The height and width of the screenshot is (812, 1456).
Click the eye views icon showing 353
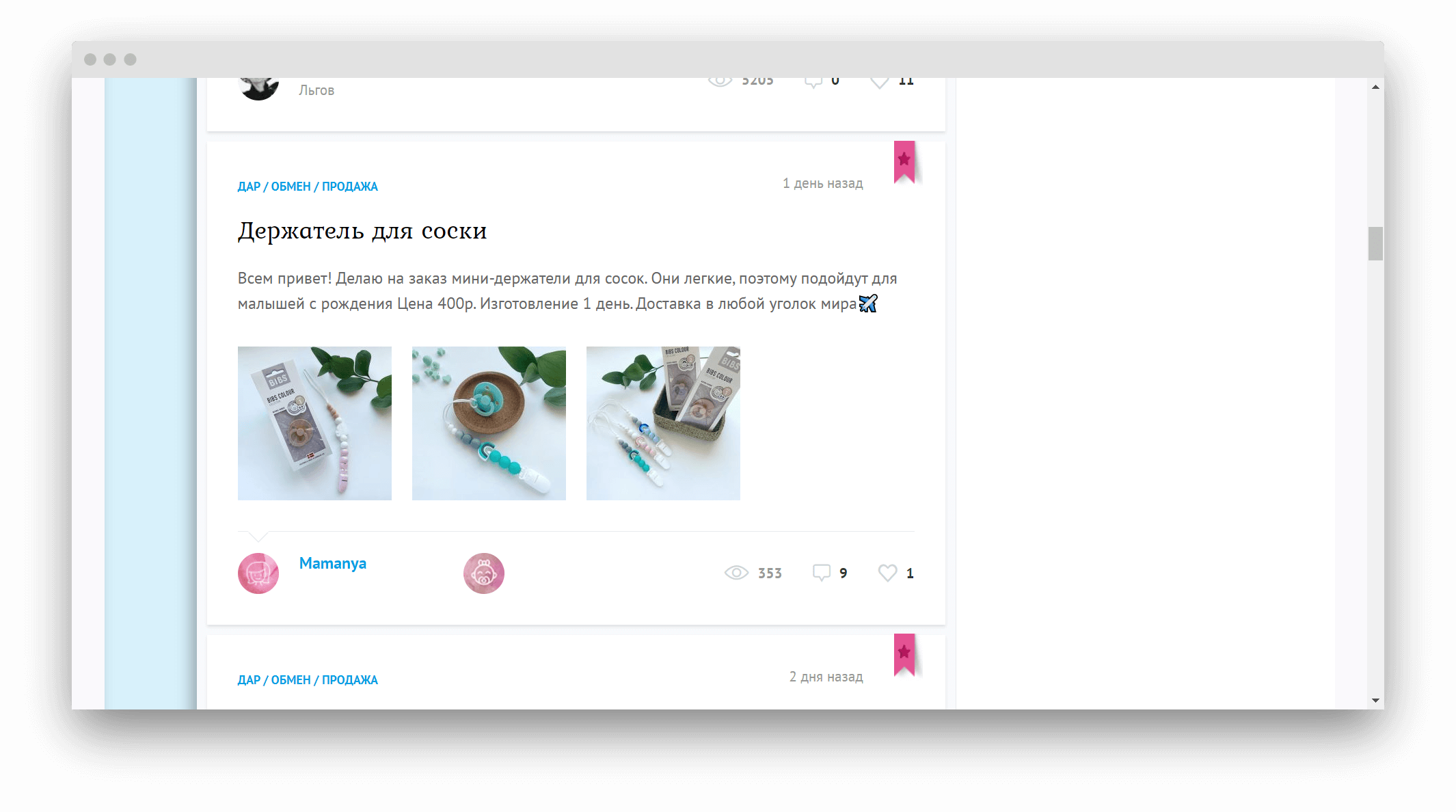pos(736,573)
